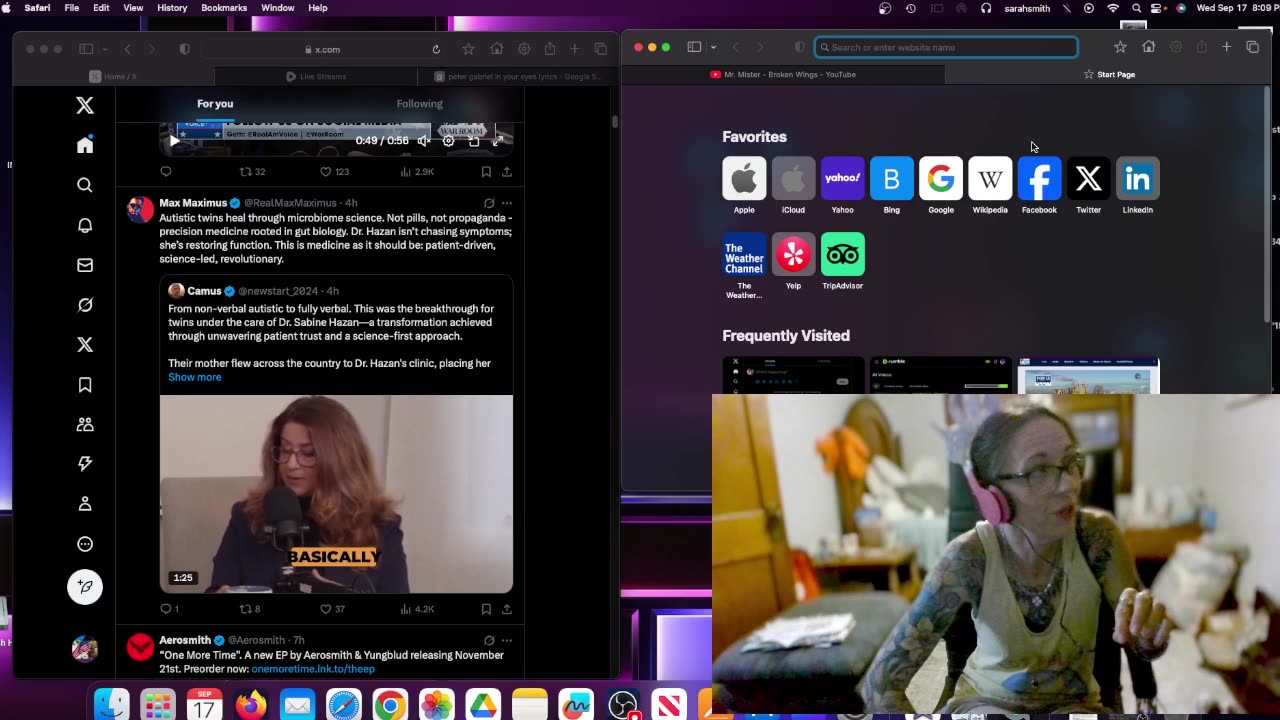Repost the Max Maximus post with 8 reposts
Viewport: 1280px width, 720px height.
(x=250, y=609)
